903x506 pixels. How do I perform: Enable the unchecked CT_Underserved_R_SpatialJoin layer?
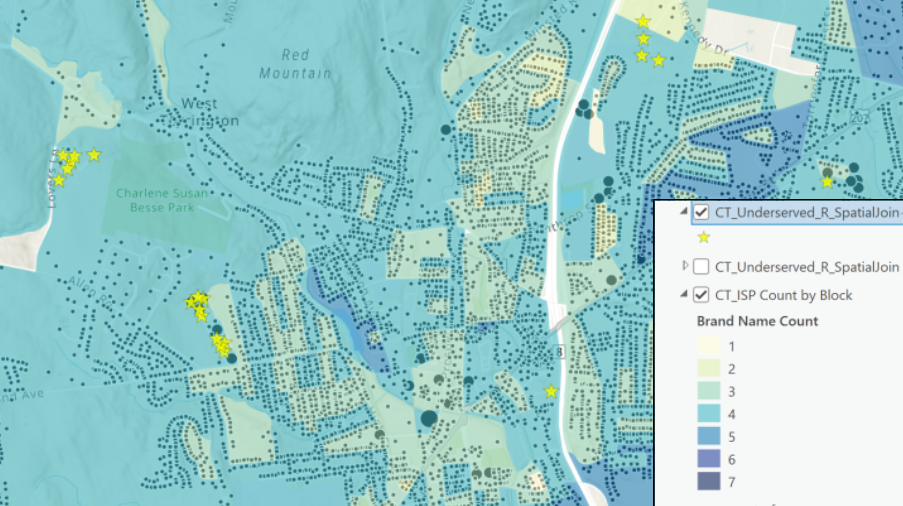tap(701, 266)
